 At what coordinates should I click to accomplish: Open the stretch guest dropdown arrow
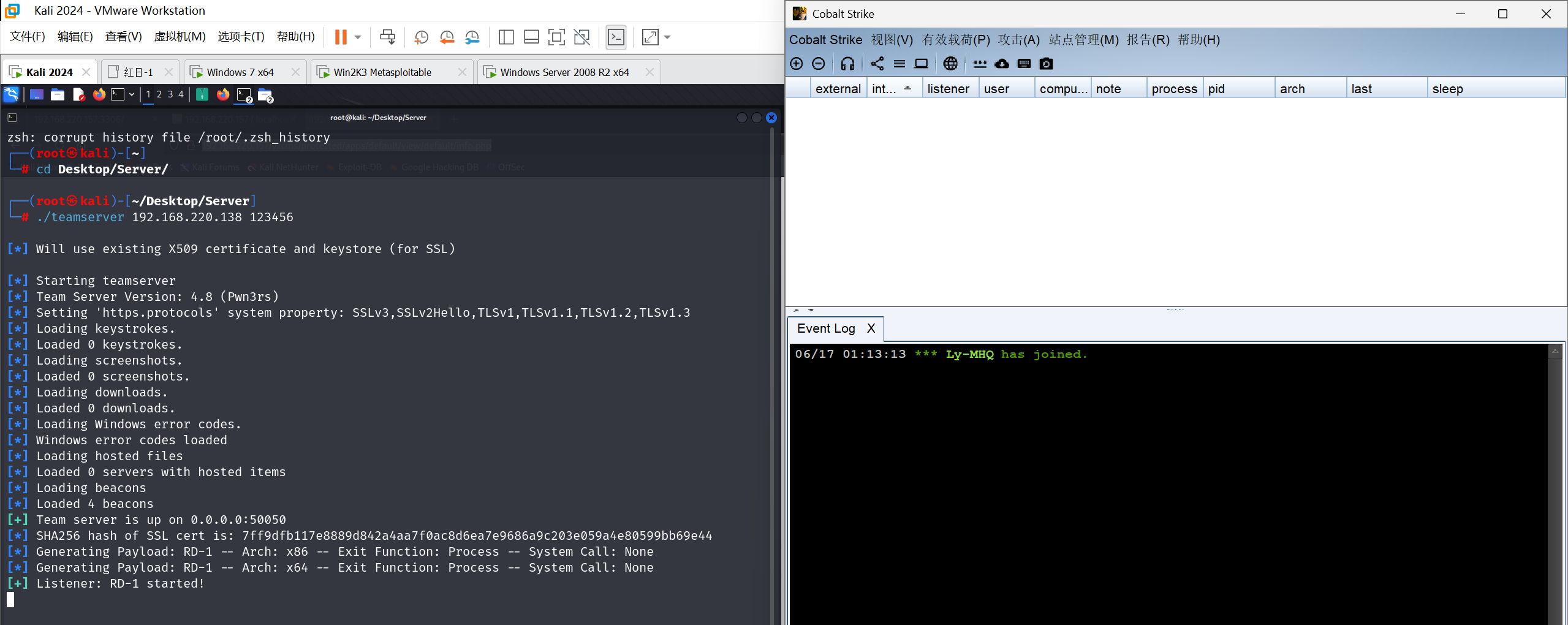[x=667, y=37]
